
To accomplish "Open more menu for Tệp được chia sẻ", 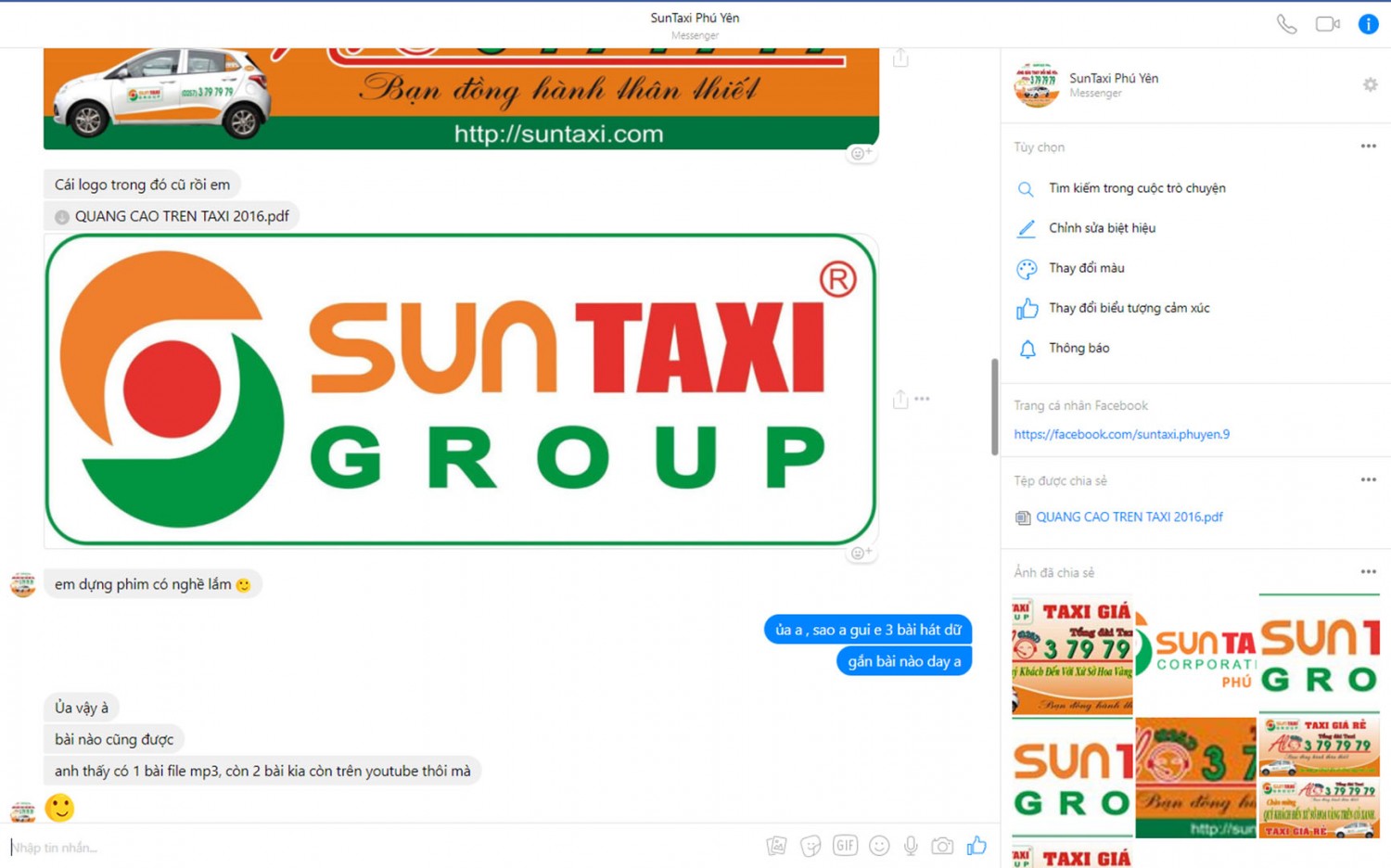I will 1368,480.
